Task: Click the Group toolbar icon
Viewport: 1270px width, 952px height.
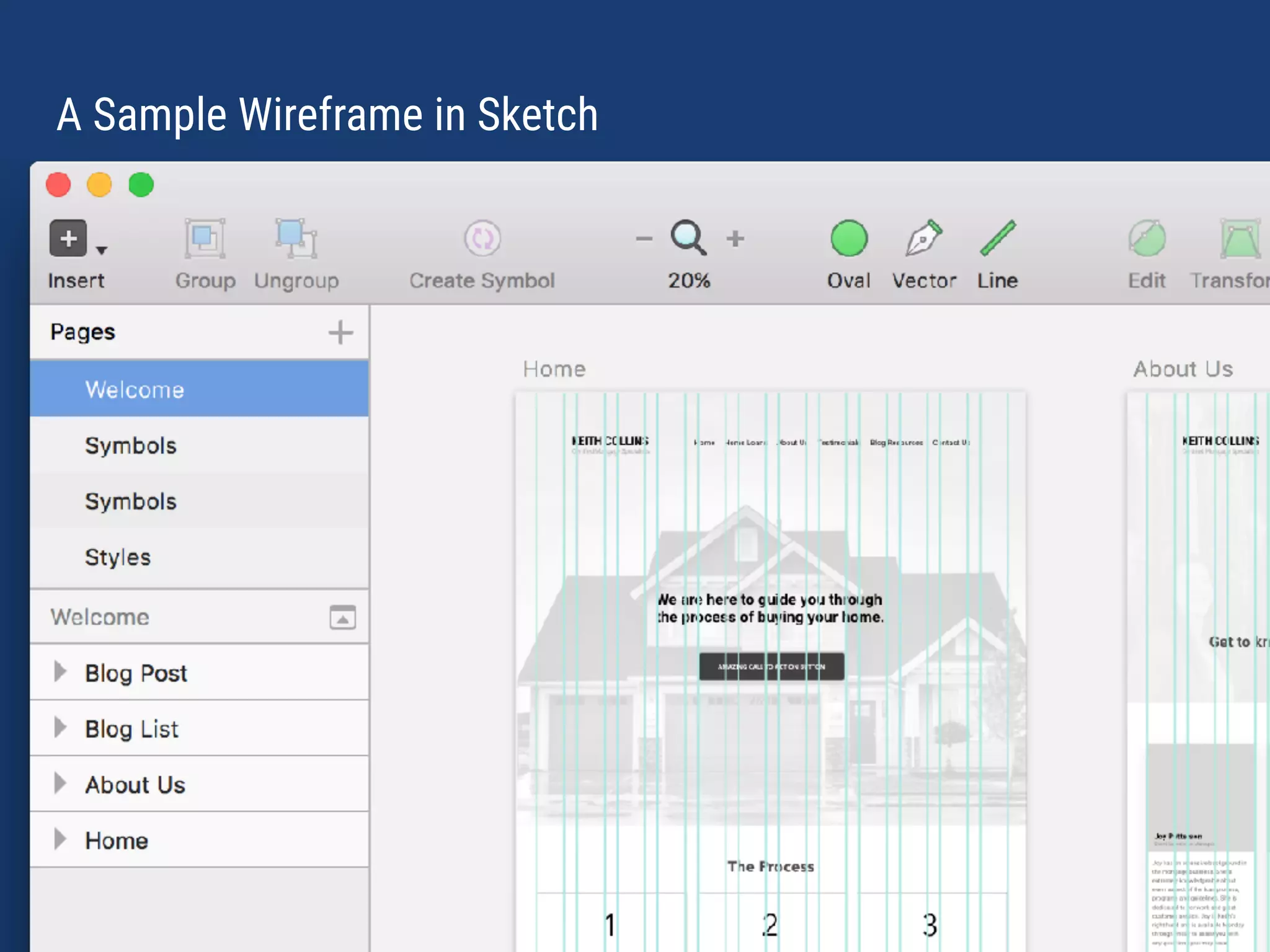Action: click(205, 238)
